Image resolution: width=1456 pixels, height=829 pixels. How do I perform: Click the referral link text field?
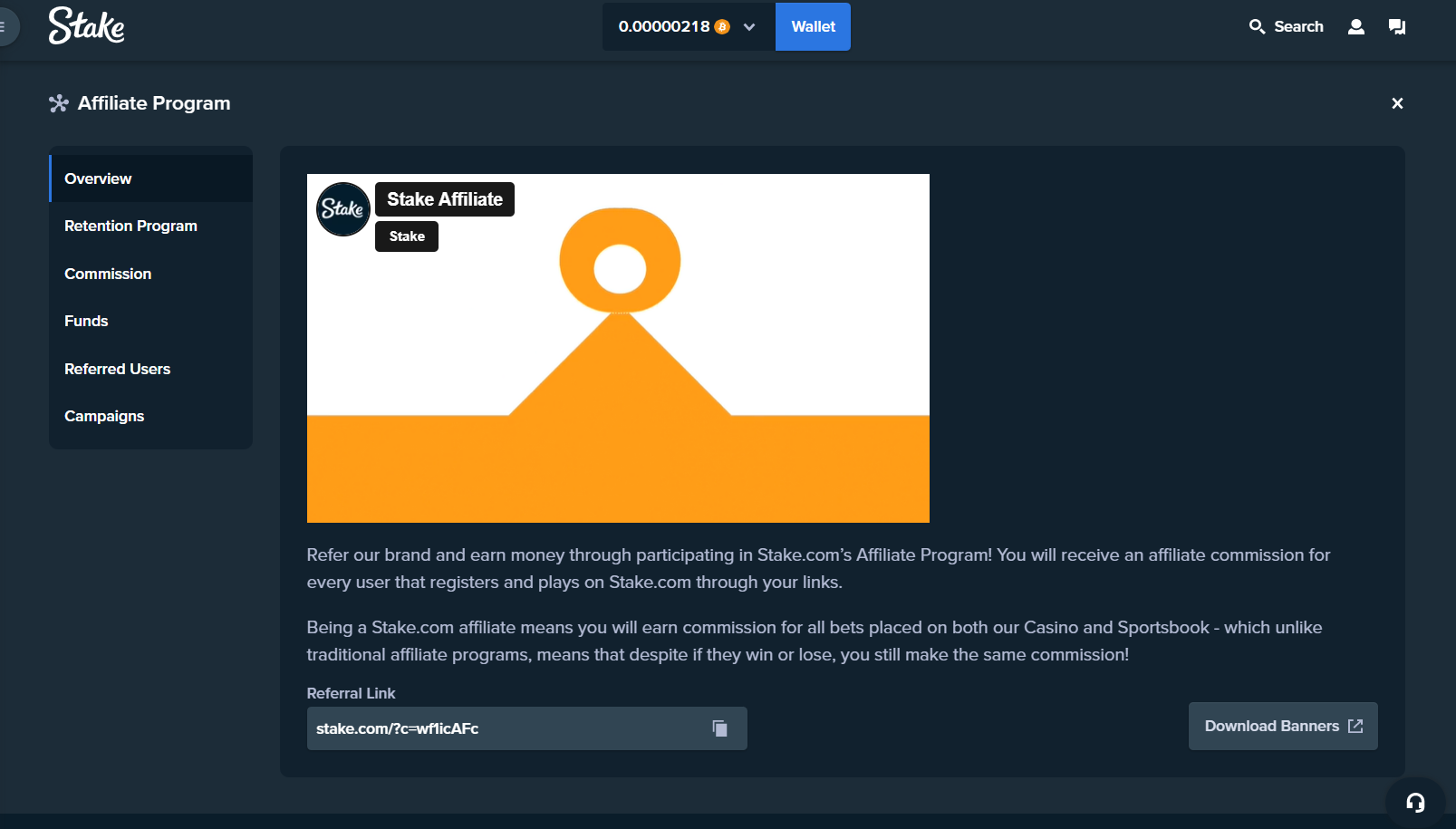[507, 728]
